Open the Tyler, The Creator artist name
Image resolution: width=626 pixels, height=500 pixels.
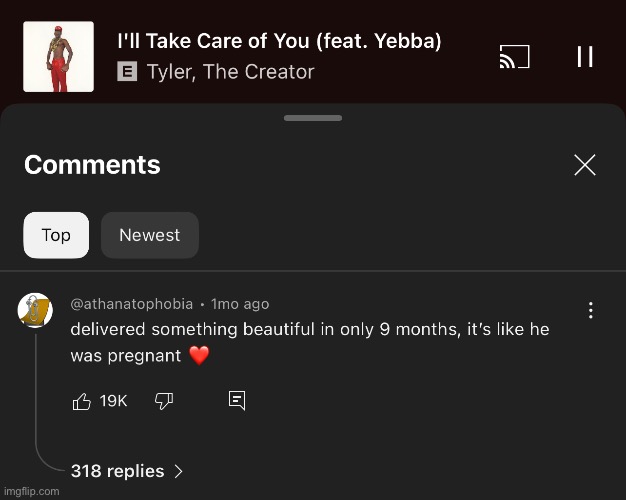tap(230, 72)
